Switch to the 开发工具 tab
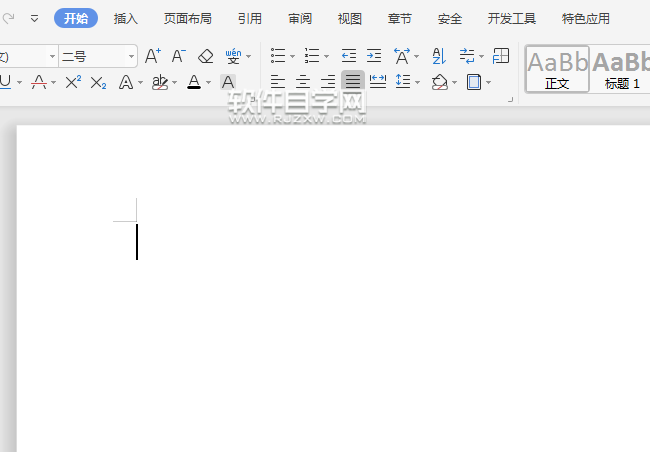Viewport: 650px width, 452px height. coord(512,19)
